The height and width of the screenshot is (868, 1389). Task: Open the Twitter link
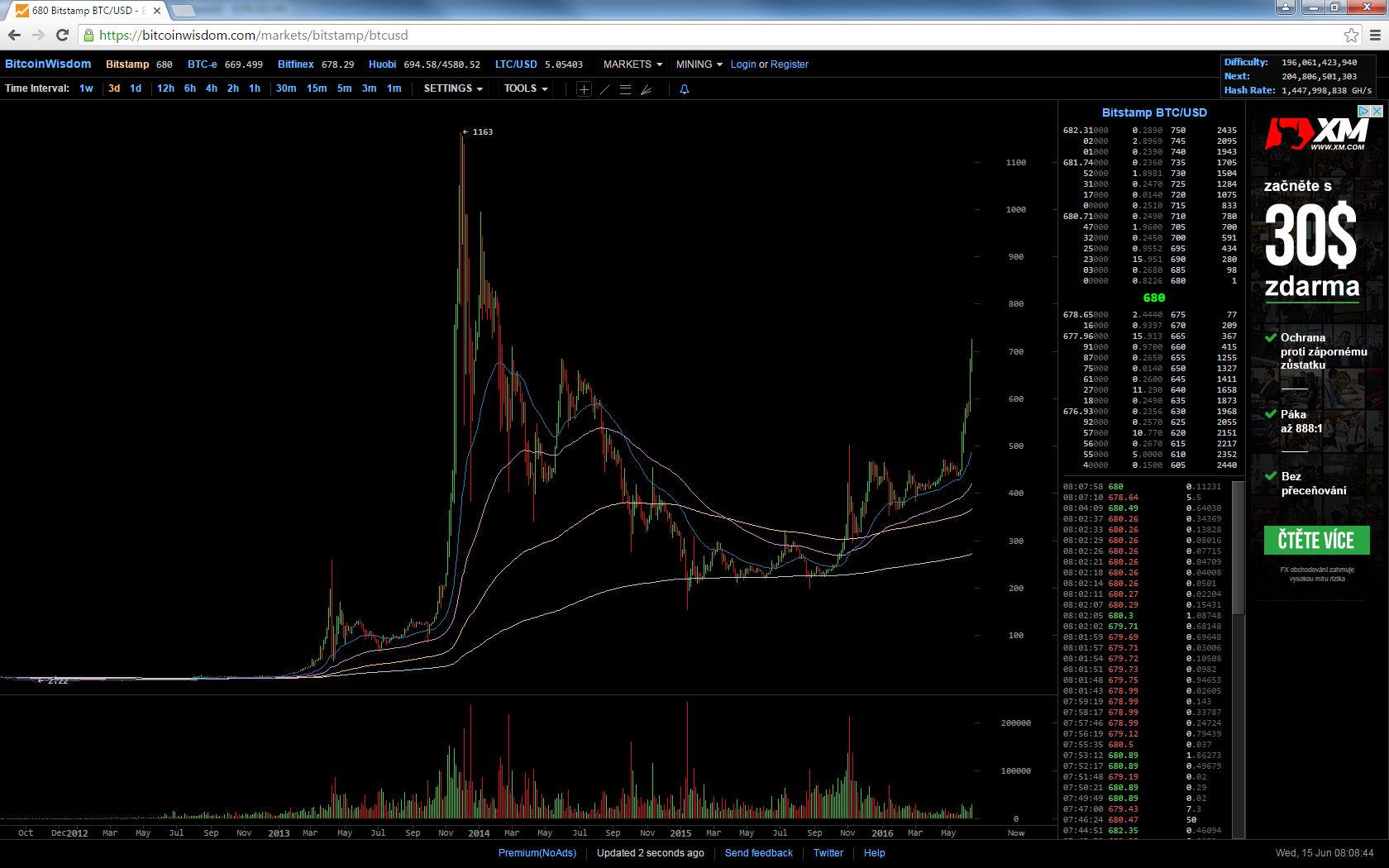pyautogui.click(x=828, y=853)
